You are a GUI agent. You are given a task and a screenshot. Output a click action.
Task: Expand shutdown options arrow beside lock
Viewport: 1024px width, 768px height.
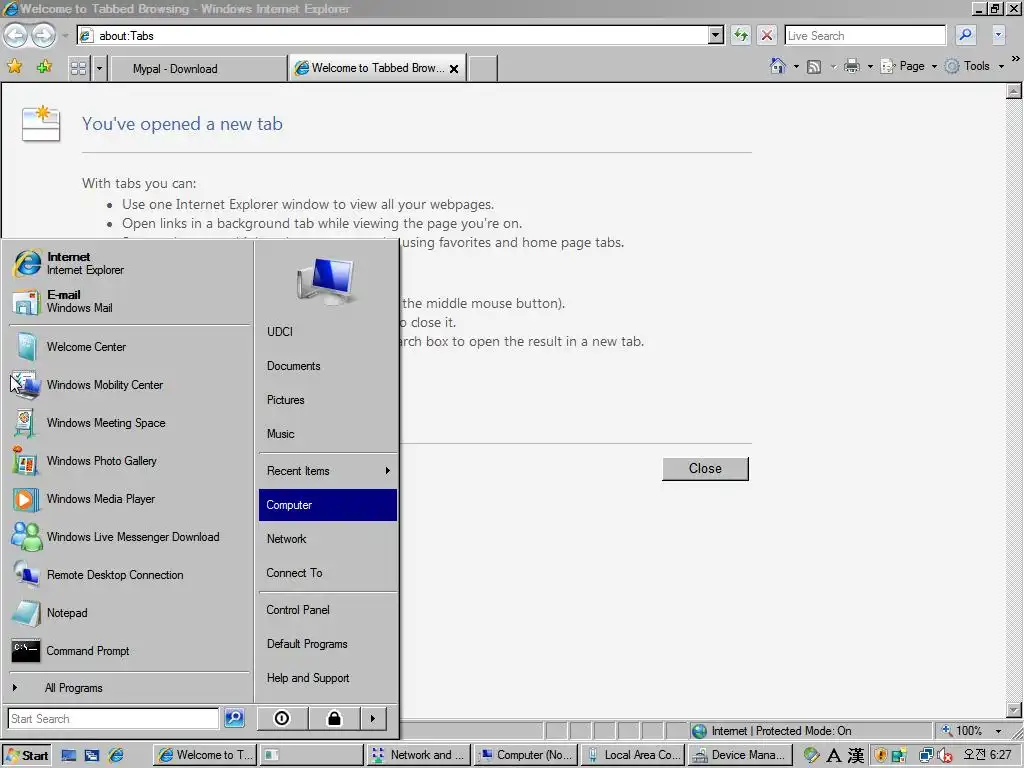click(x=373, y=718)
